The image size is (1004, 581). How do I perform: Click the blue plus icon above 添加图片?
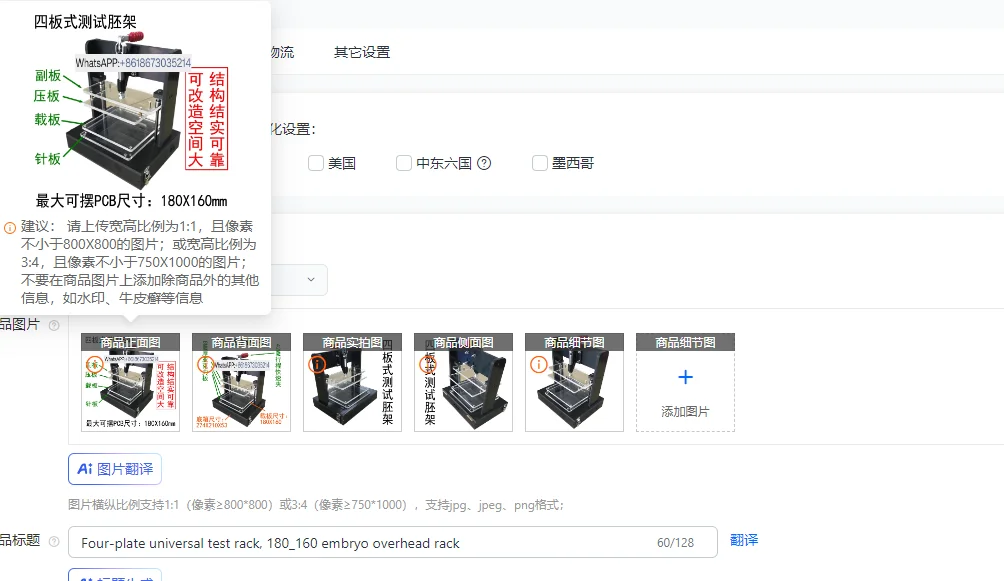click(685, 377)
